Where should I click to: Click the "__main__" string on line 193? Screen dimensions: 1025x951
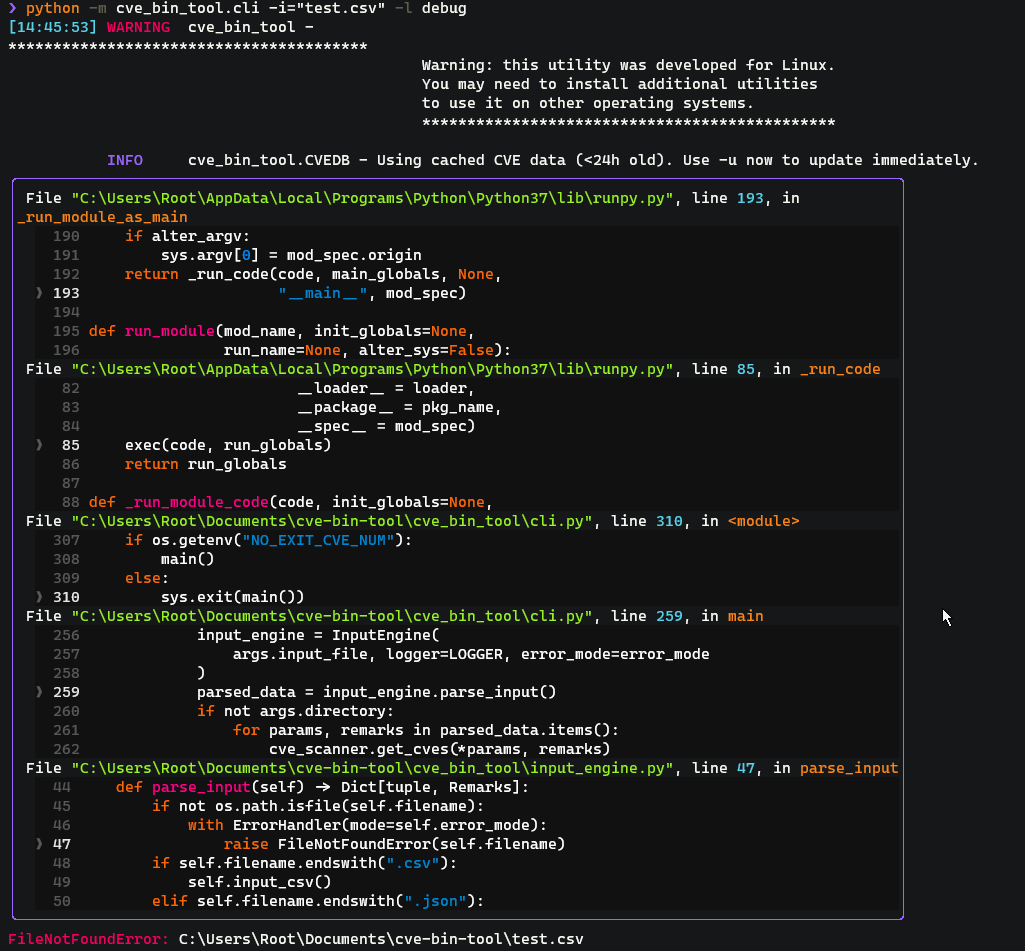(323, 293)
